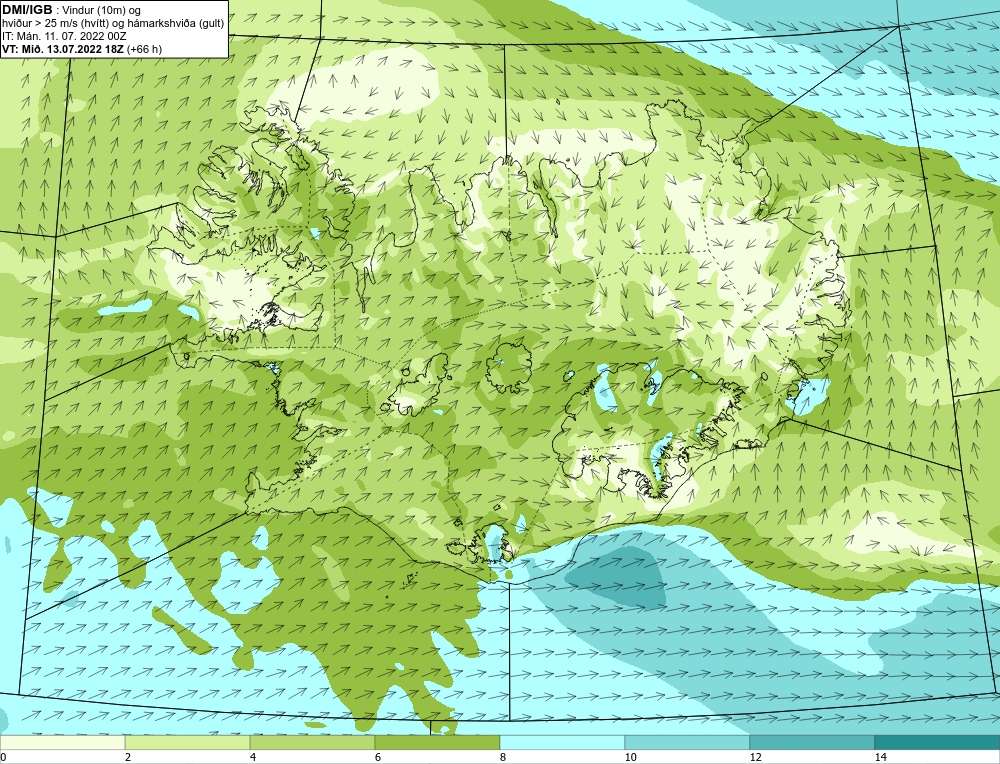Click the legend label '12'
The image size is (1000, 764).
coord(755,757)
